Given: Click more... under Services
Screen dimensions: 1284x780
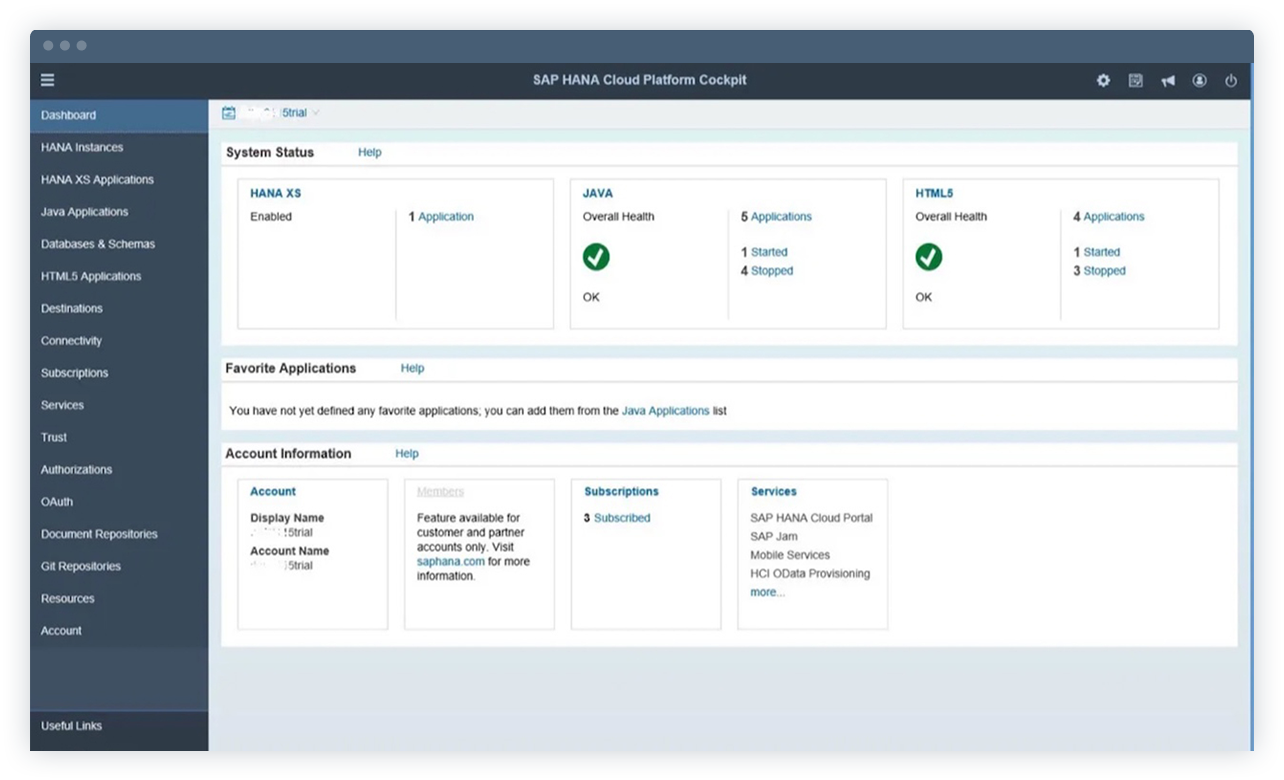Looking at the screenshot, I should click(766, 592).
